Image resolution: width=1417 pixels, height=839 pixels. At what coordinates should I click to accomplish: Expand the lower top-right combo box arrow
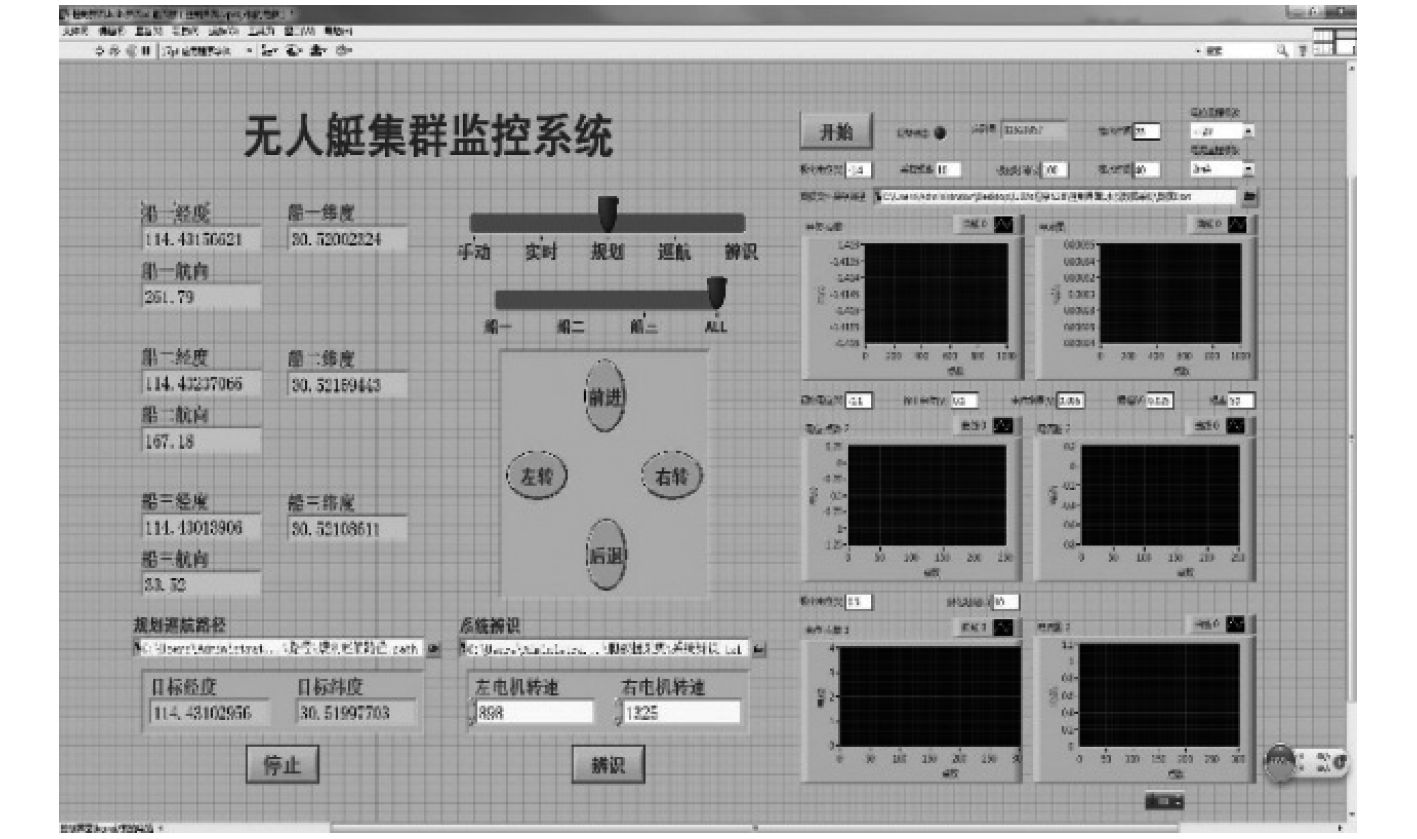[x=1248, y=170]
